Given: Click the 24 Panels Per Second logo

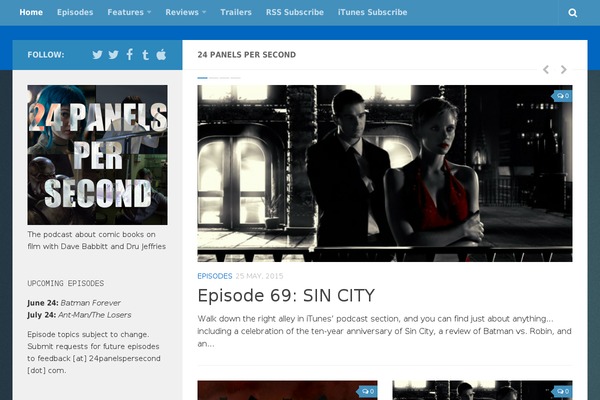Looking at the screenshot, I should 97,155.
